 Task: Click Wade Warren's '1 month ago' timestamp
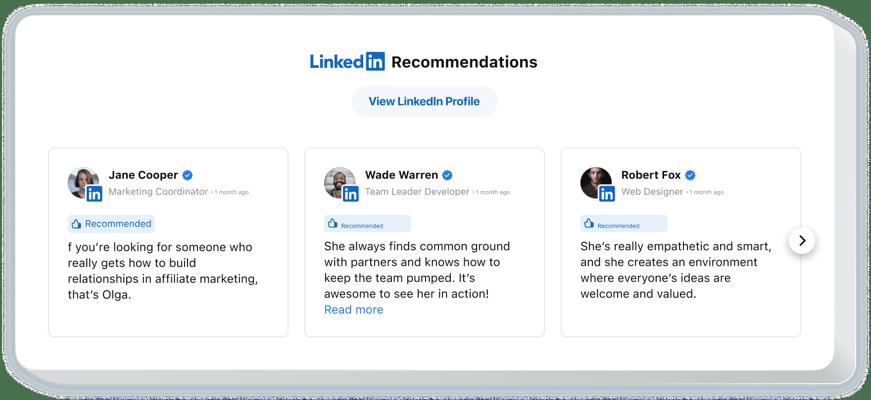click(492, 192)
